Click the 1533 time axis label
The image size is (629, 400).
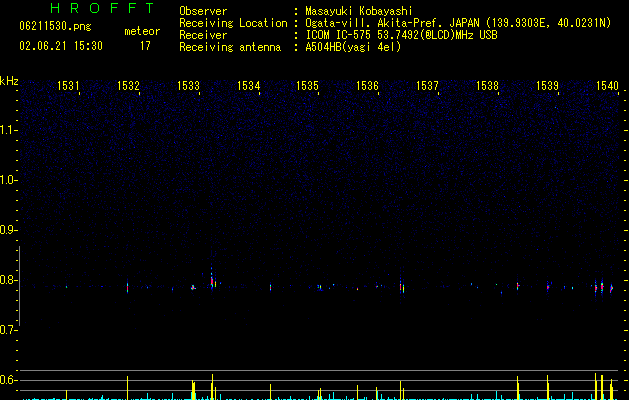[188, 85]
